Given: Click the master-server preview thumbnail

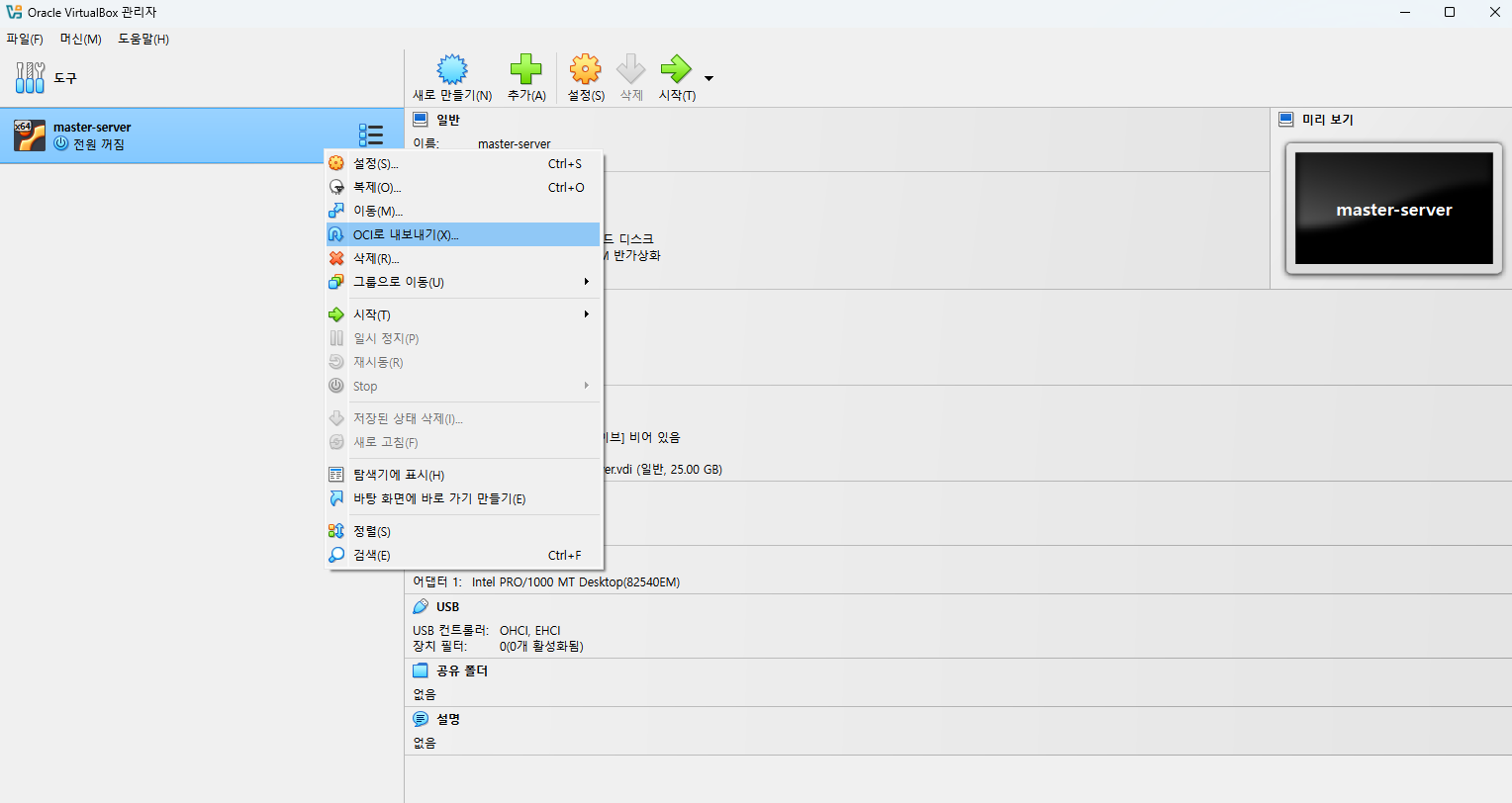Looking at the screenshot, I should coord(1393,208).
